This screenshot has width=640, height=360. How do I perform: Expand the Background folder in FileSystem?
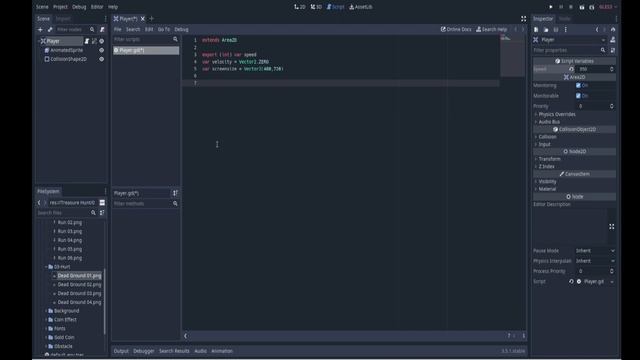point(46,311)
